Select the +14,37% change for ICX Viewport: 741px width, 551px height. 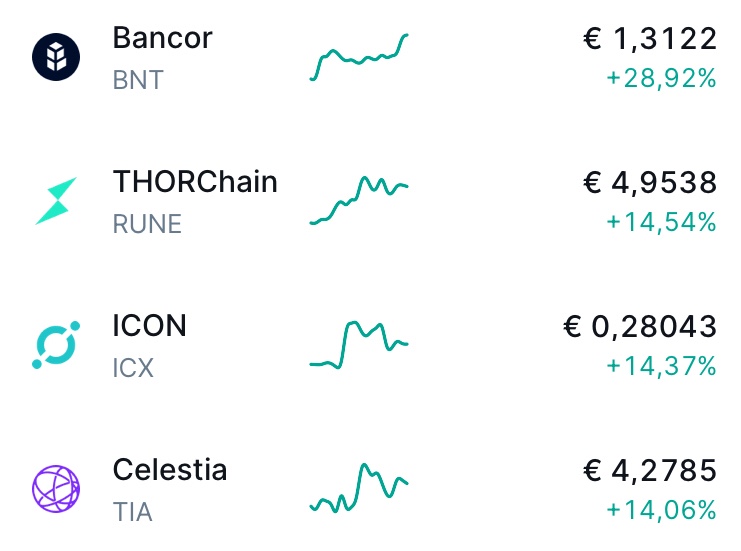click(661, 367)
